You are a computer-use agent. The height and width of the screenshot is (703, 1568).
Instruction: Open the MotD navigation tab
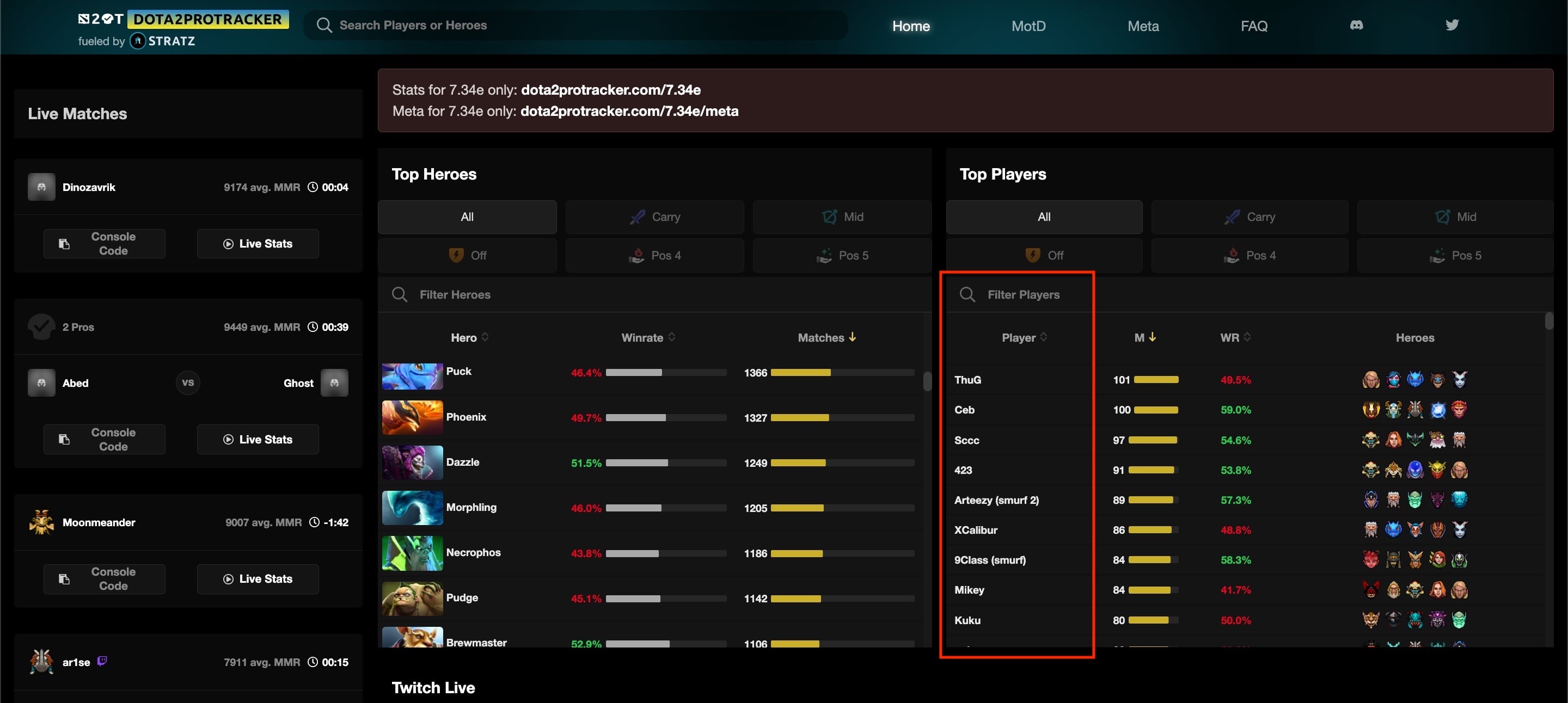coord(1028,26)
